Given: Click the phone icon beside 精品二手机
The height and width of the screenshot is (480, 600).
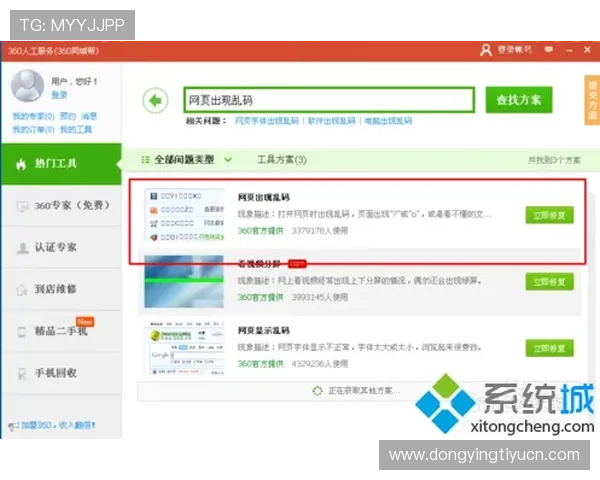Looking at the screenshot, I should [22, 332].
